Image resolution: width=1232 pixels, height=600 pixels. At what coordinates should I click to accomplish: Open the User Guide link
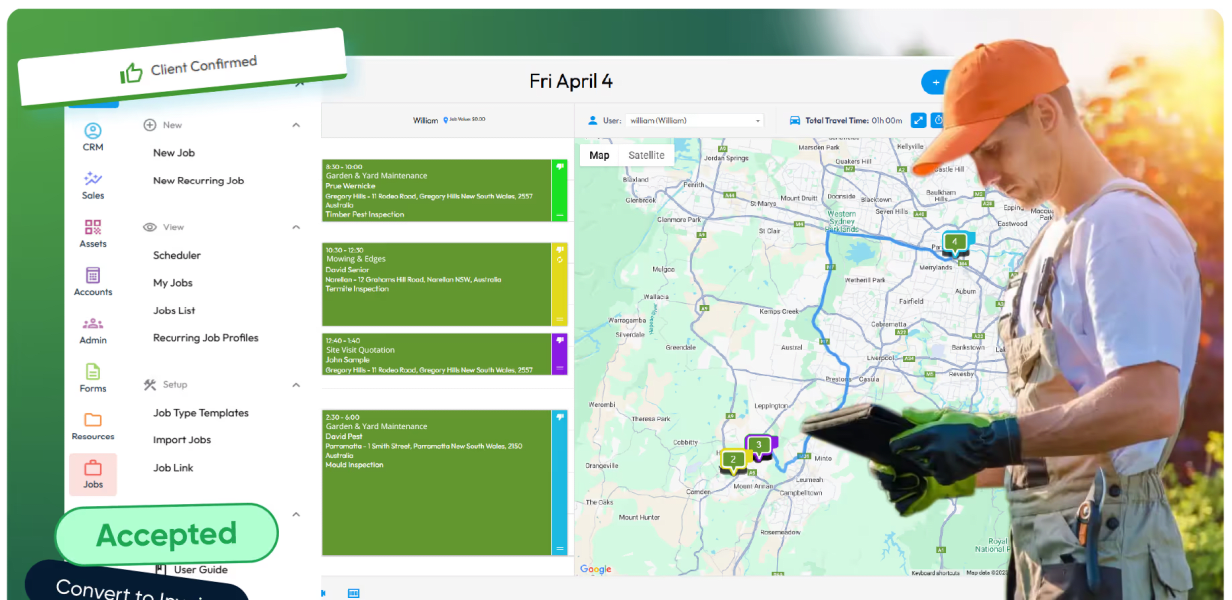201,570
